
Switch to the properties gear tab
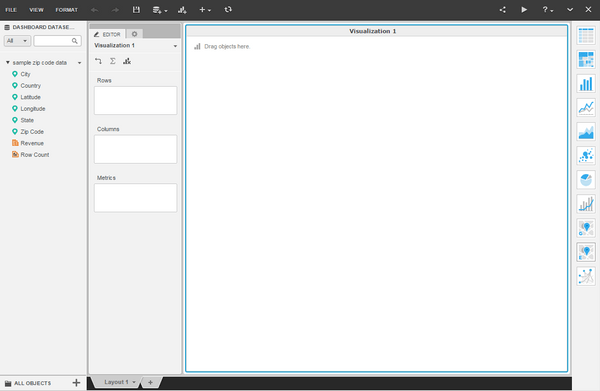[134, 34]
